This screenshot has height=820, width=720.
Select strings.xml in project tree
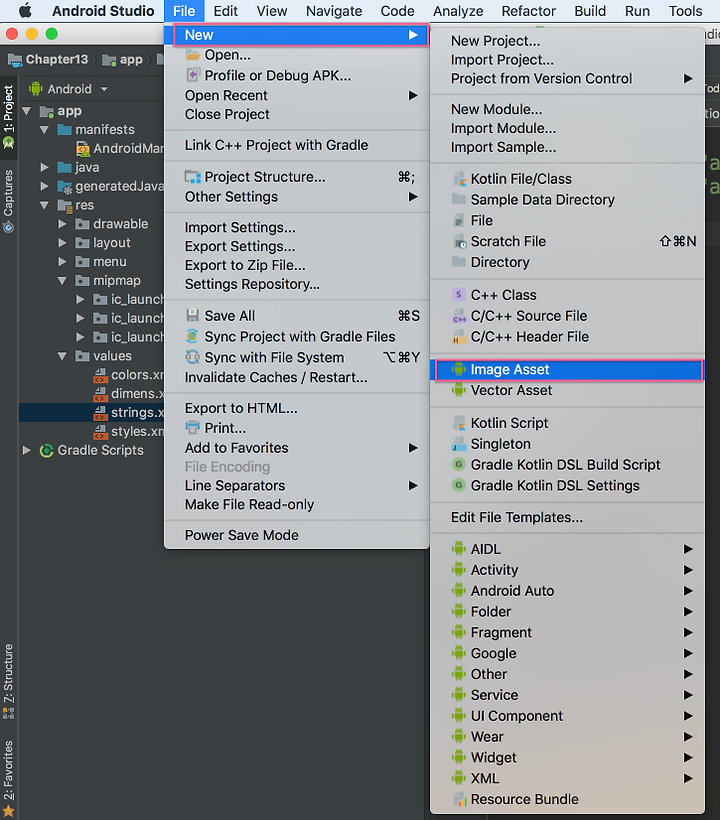pyautogui.click(x=92, y=413)
